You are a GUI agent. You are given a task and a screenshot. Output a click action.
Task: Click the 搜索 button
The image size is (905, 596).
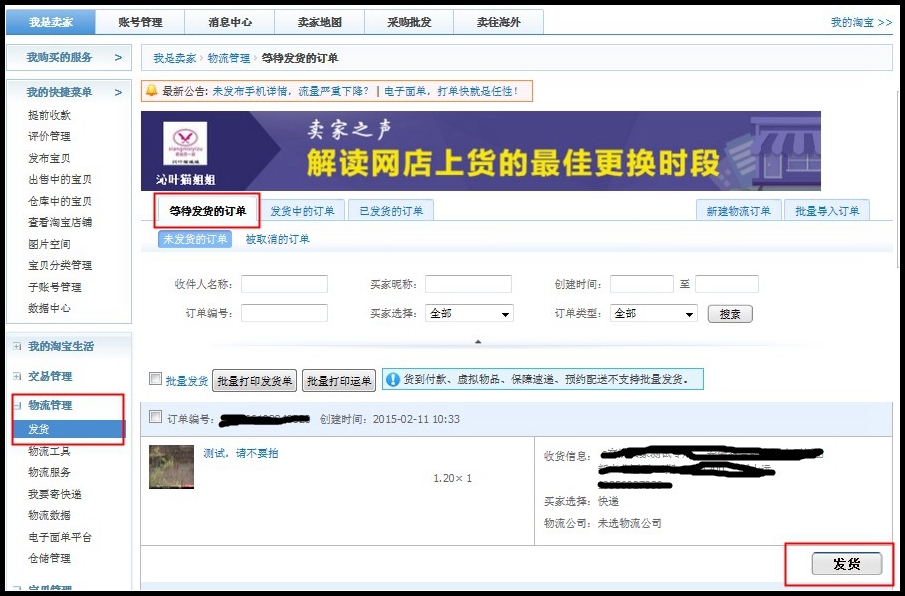[x=730, y=314]
